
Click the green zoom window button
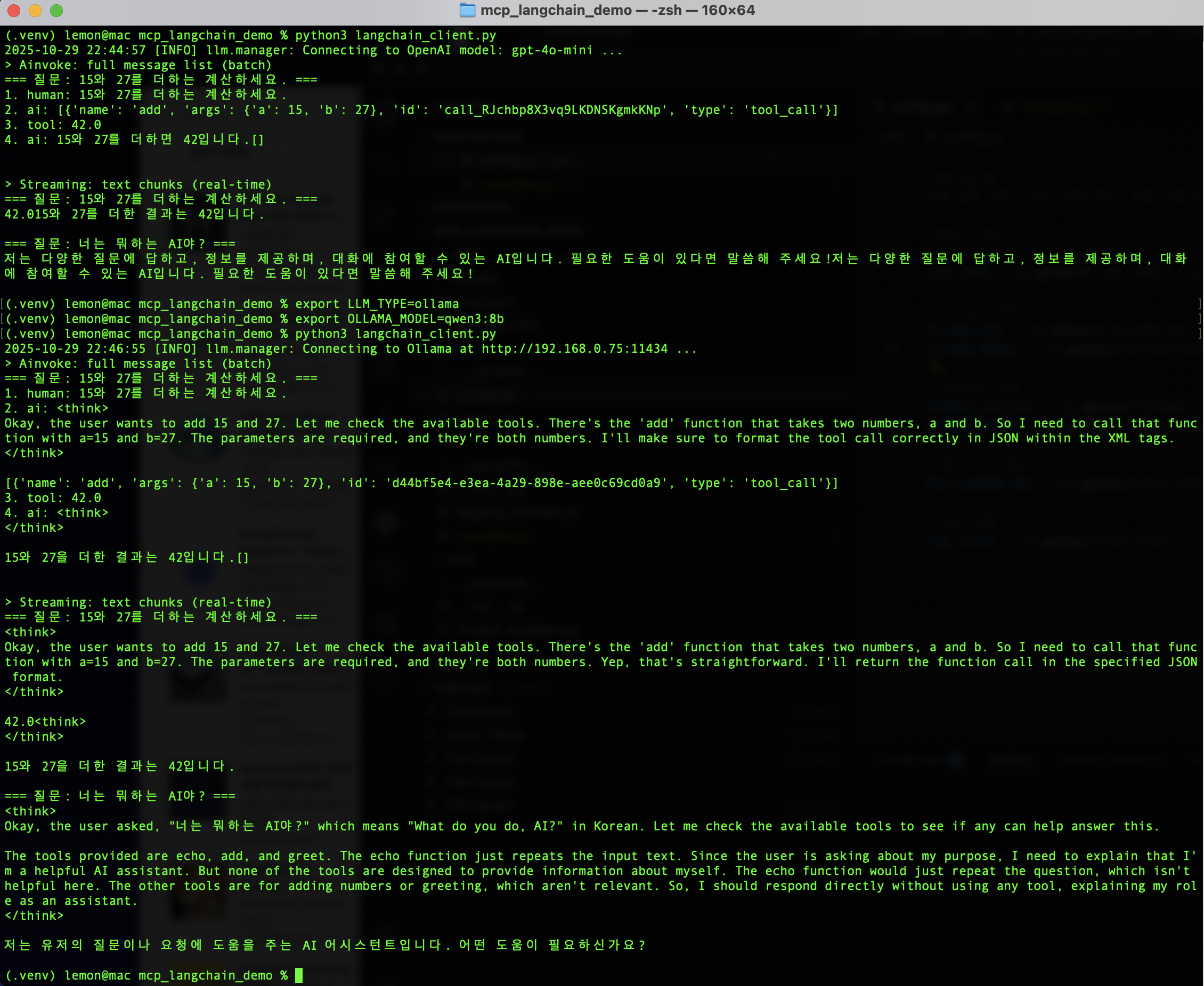point(56,10)
